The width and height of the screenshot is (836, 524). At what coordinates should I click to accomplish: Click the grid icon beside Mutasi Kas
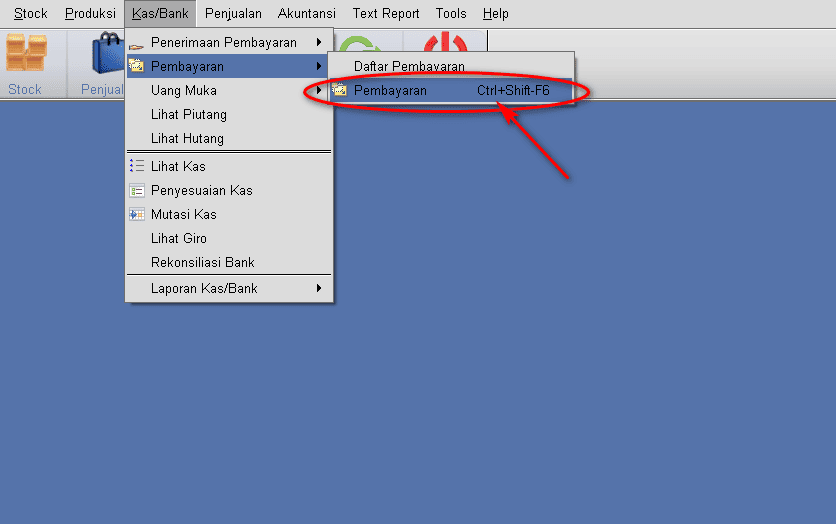coord(136,214)
